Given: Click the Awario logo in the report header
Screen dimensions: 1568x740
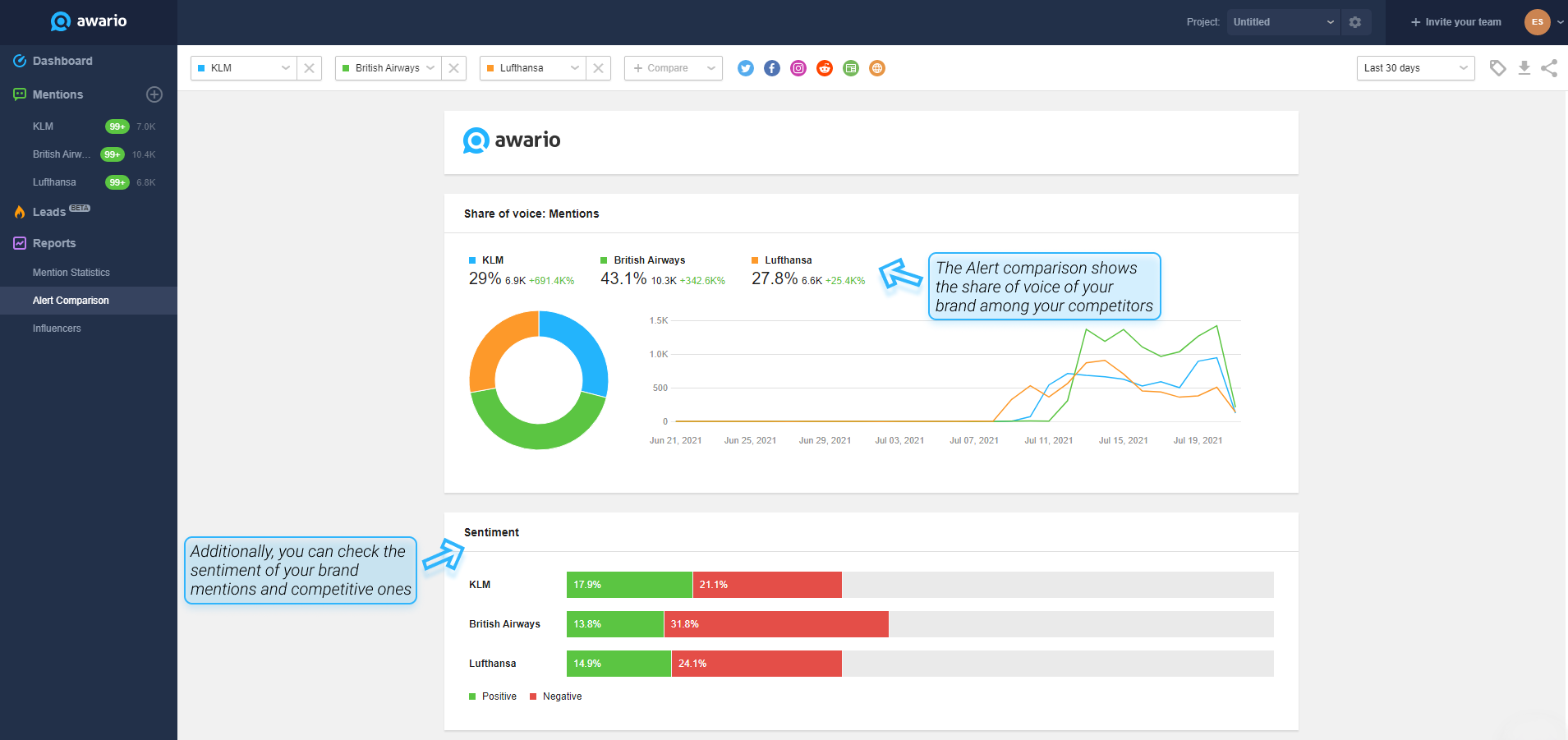Looking at the screenshot, I should [512, 140].
